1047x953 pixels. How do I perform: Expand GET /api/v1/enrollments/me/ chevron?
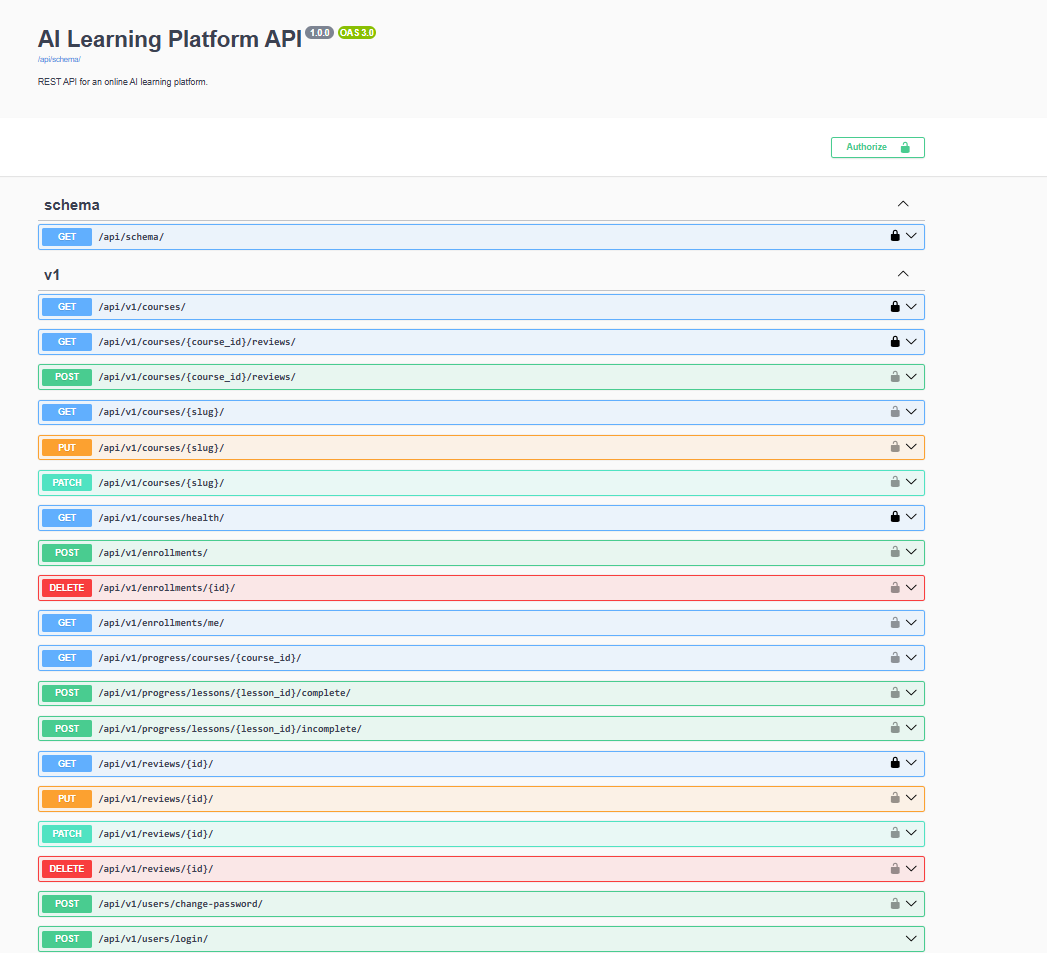click(x=911, y=622)
